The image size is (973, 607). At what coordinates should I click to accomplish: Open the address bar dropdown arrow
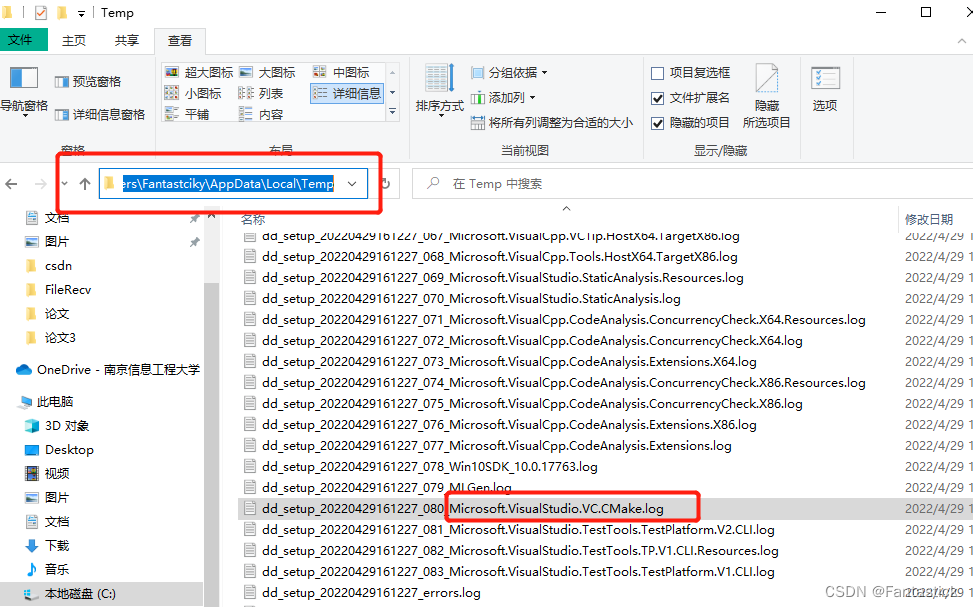click(351, 184)
